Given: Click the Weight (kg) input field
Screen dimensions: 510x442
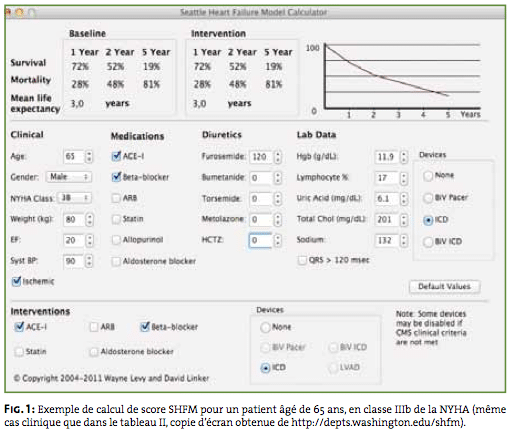Looking at the screenshot, I should point(74,219).
